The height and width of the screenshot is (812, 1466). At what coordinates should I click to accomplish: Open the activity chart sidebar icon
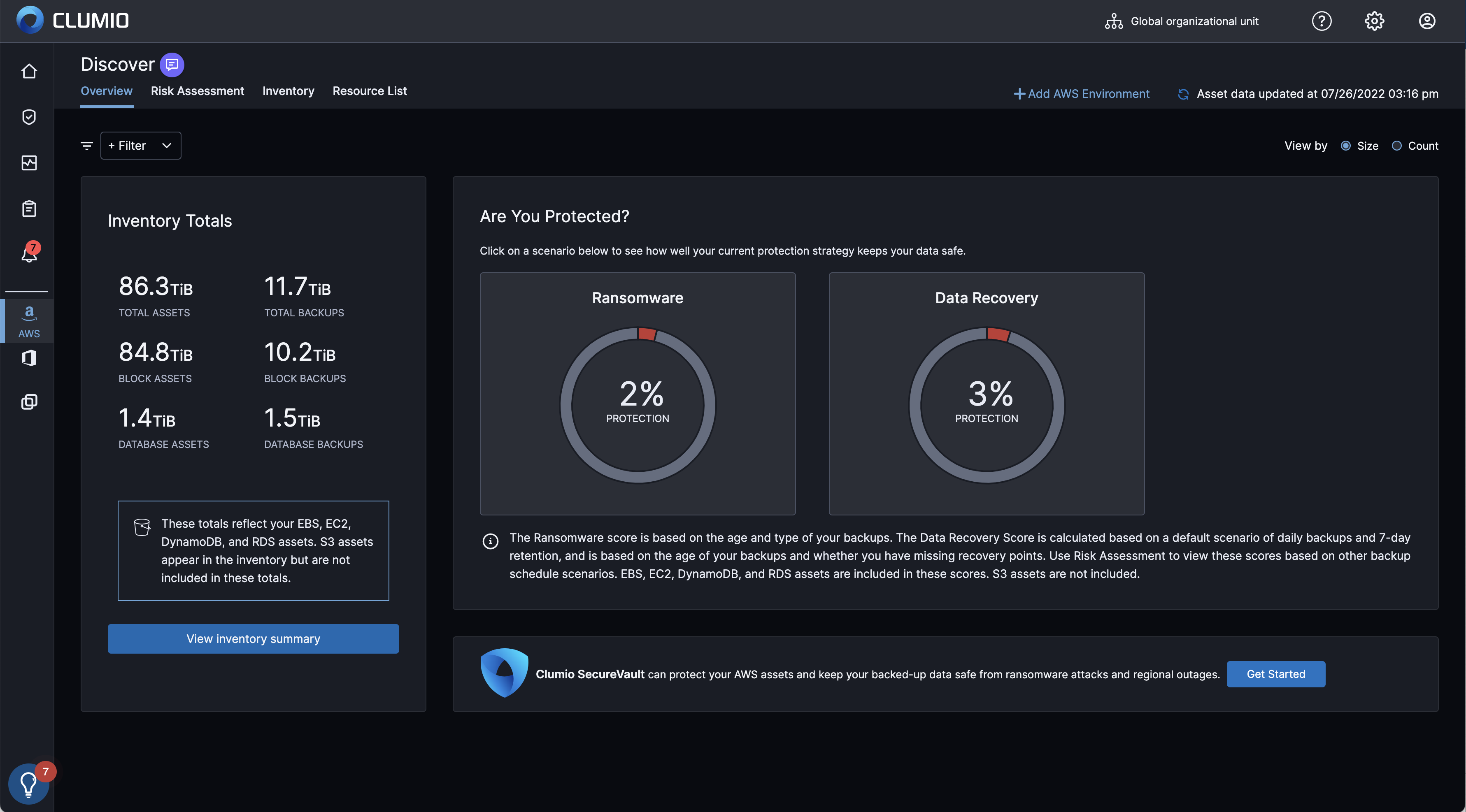[29, 163]
